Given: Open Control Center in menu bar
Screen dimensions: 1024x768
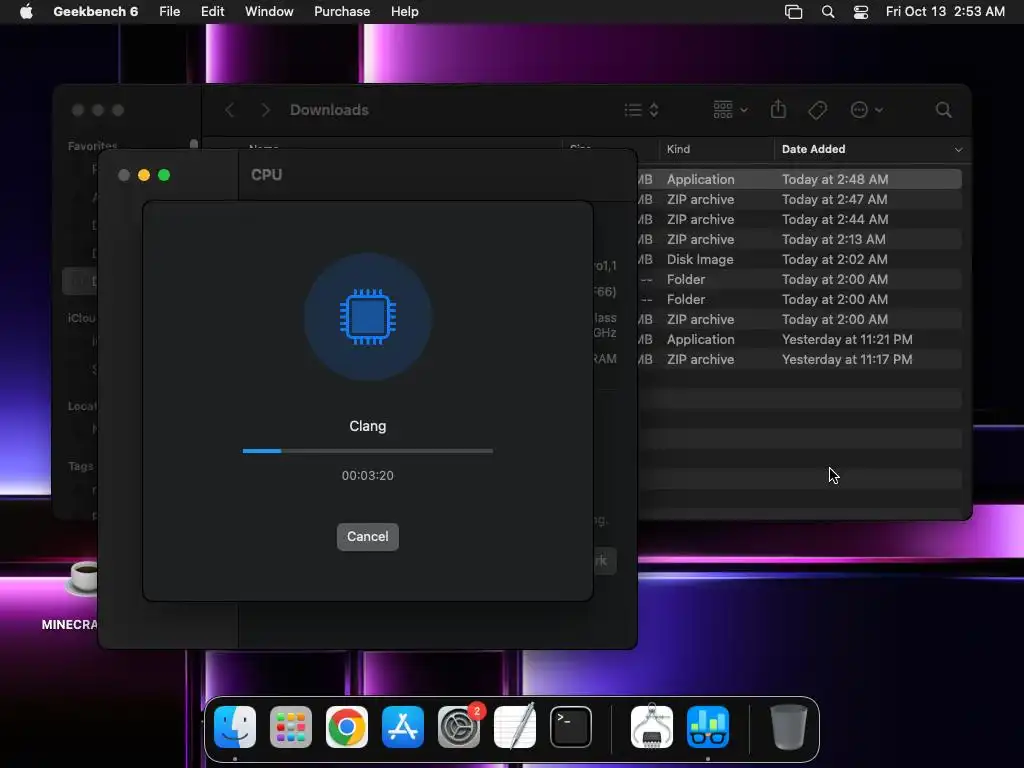Looking at the screenshot, I should tap(861, 12).
